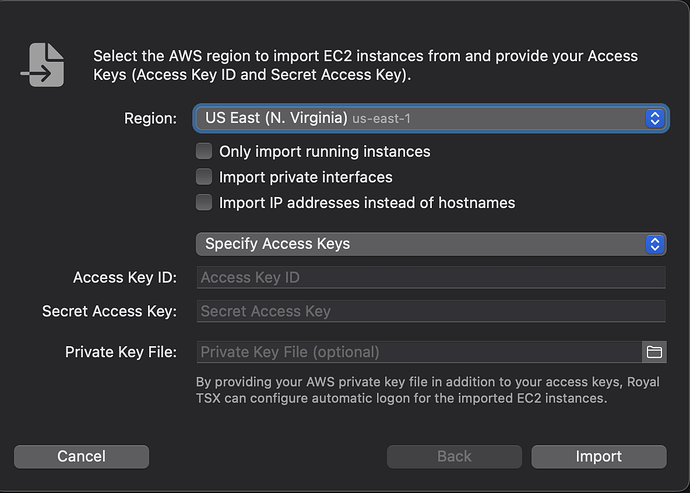The image size is (690, 493).
Task: Click the Region: field label
Action: coord(150,118)
